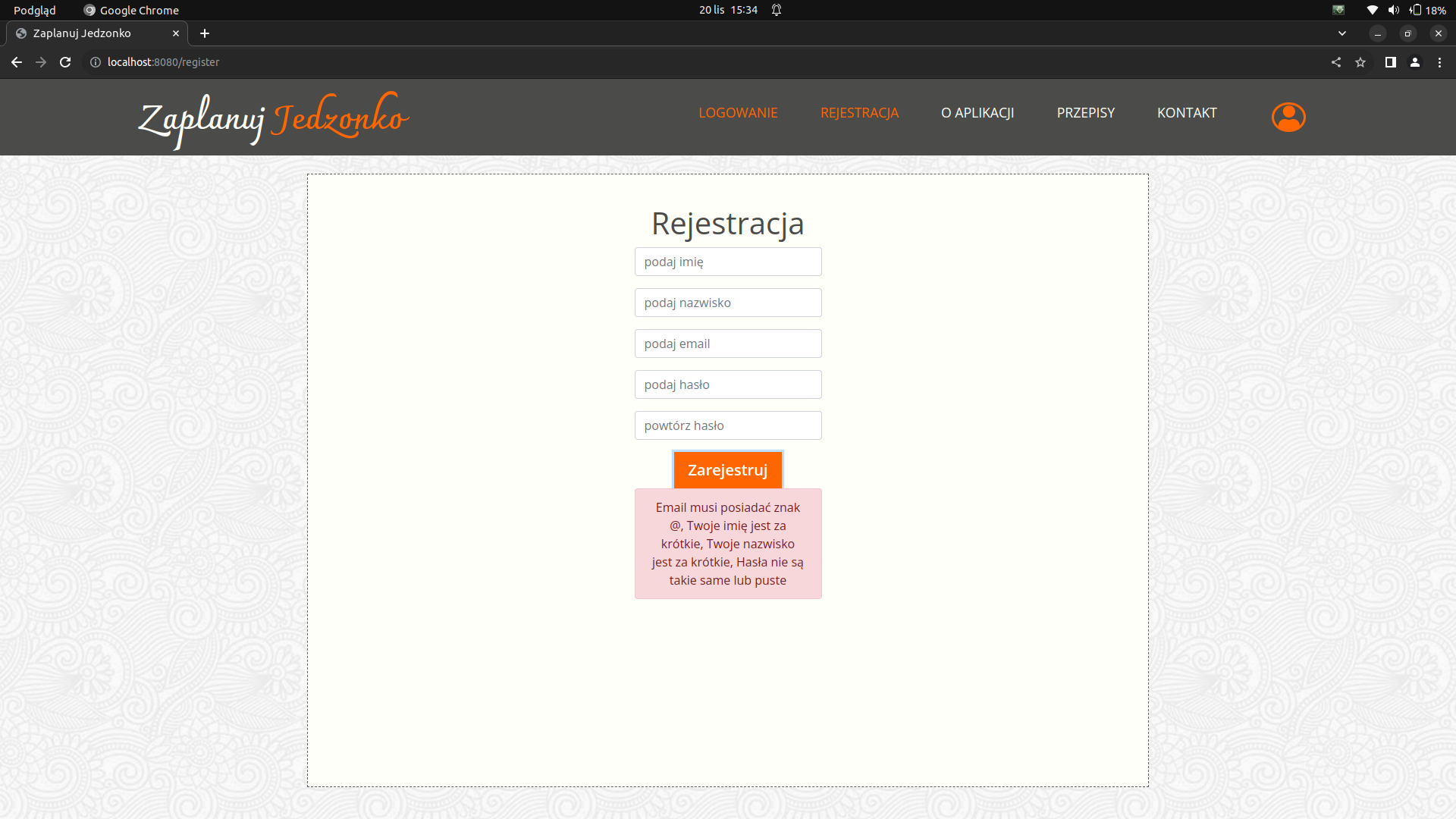Open Chrome profile account icon
This screenshot has height=819, width=1456.
(1415, 62)
